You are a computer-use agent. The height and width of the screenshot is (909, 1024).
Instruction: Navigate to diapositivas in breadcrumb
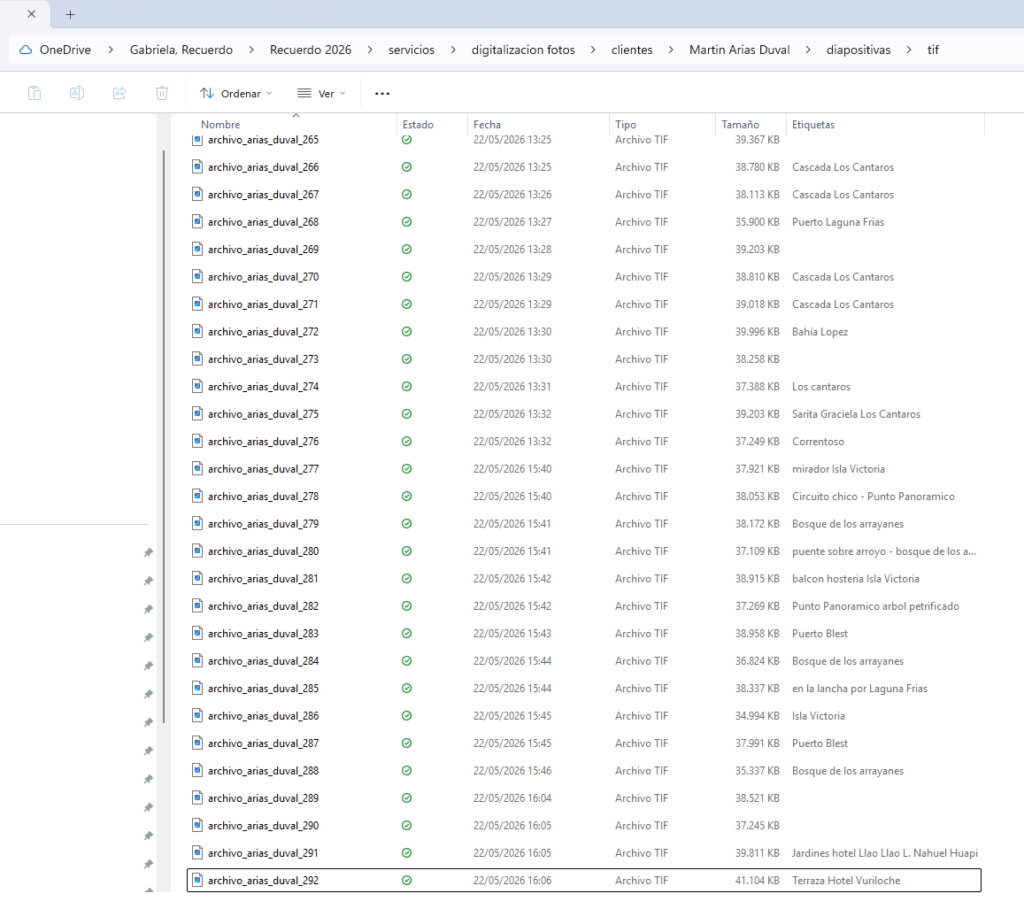pyautogui.click(x=858, y=50)
